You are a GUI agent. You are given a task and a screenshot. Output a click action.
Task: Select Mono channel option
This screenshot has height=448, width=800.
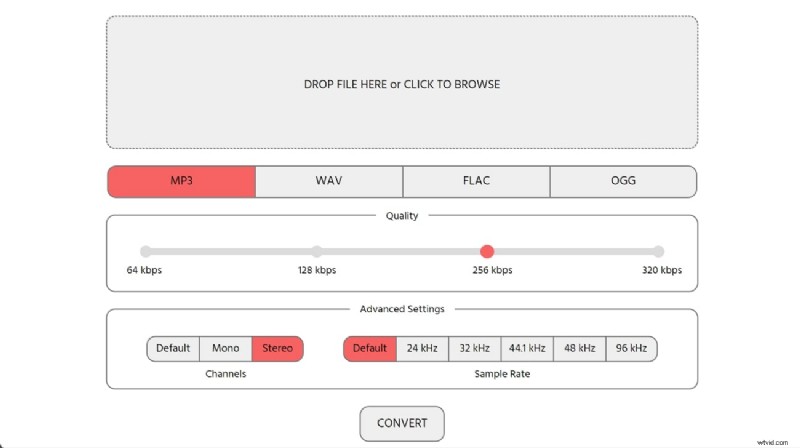click(x=226, y=349)
